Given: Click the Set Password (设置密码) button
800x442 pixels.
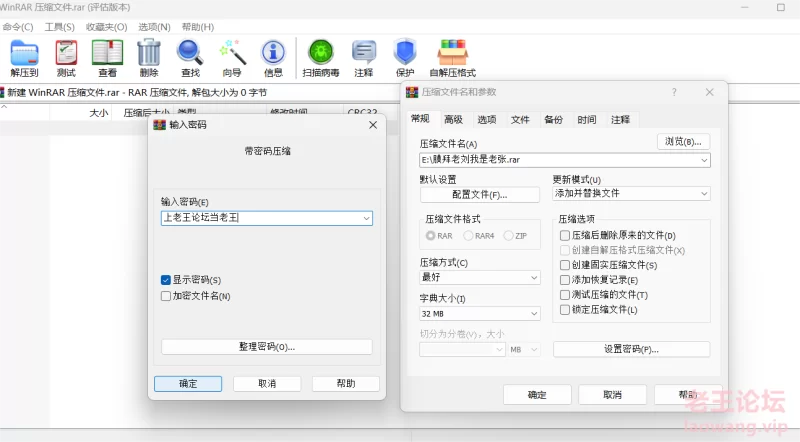Looking at the screenshot, I should 631,350.
